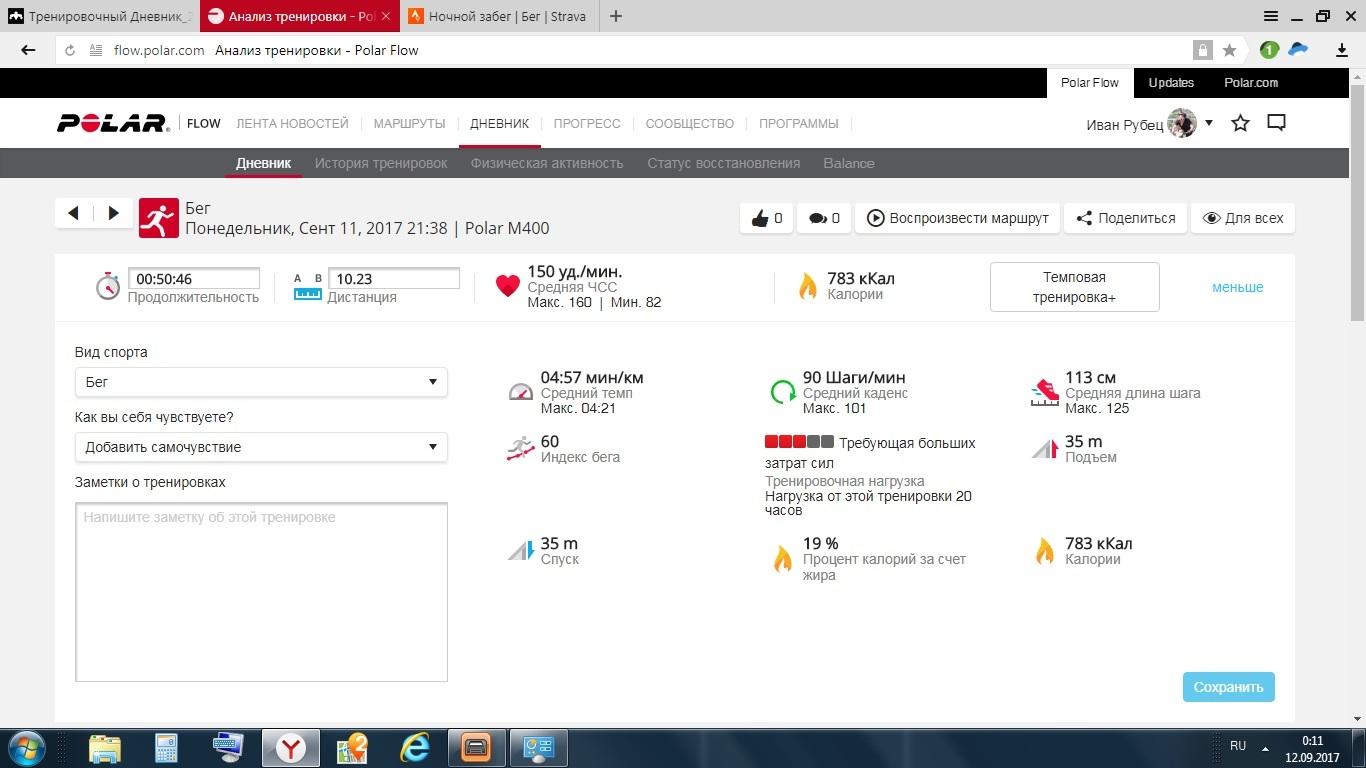Click the favorites star icon in header
The image size is (1366, 768).
[x=1240, y=123]
